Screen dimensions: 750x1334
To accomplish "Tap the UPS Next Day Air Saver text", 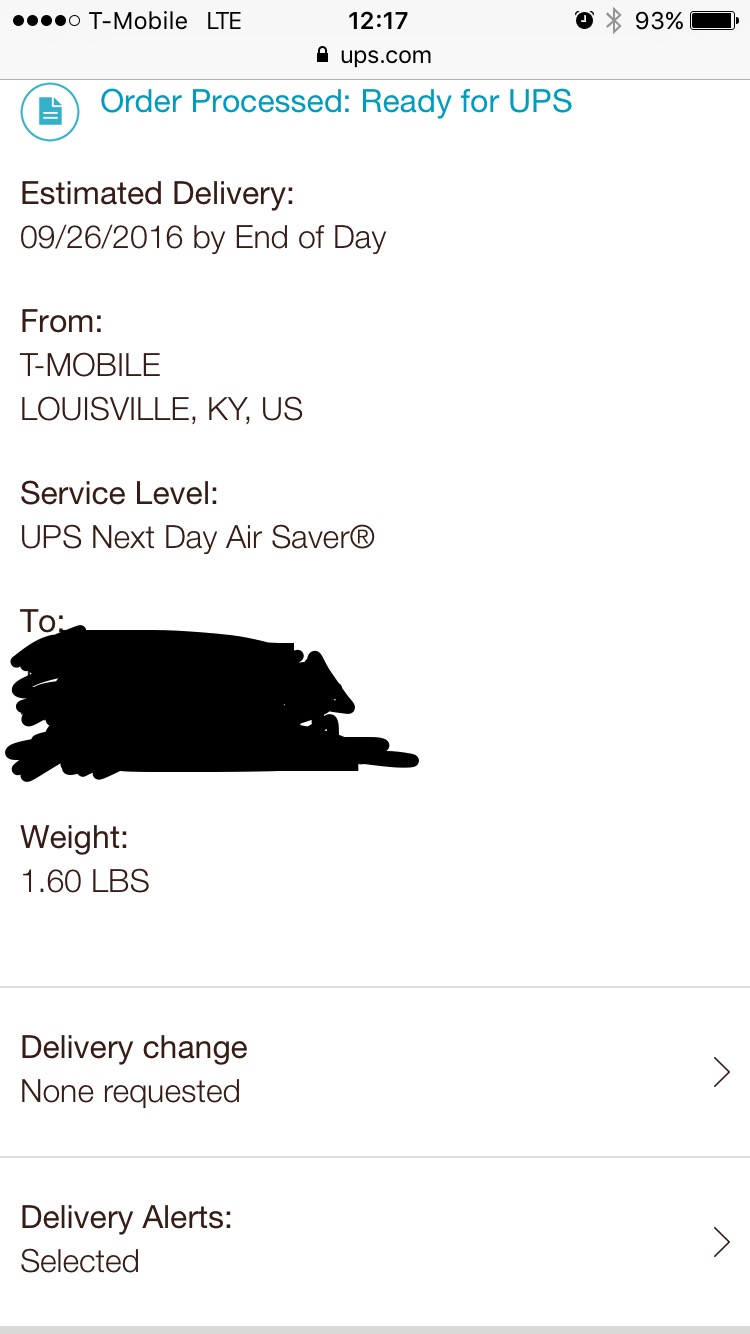I will 197,538.
